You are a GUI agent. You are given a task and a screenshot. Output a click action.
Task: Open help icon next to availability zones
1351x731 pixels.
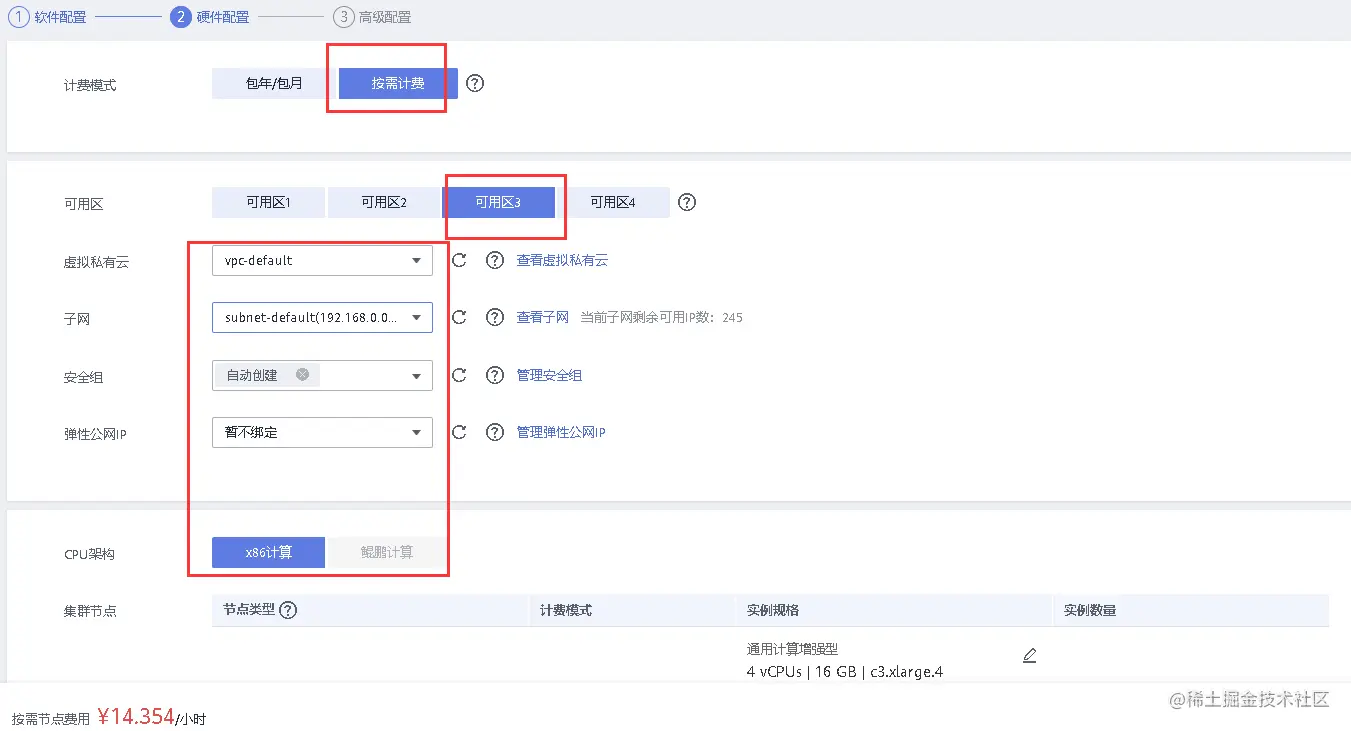tap(686, 202)
